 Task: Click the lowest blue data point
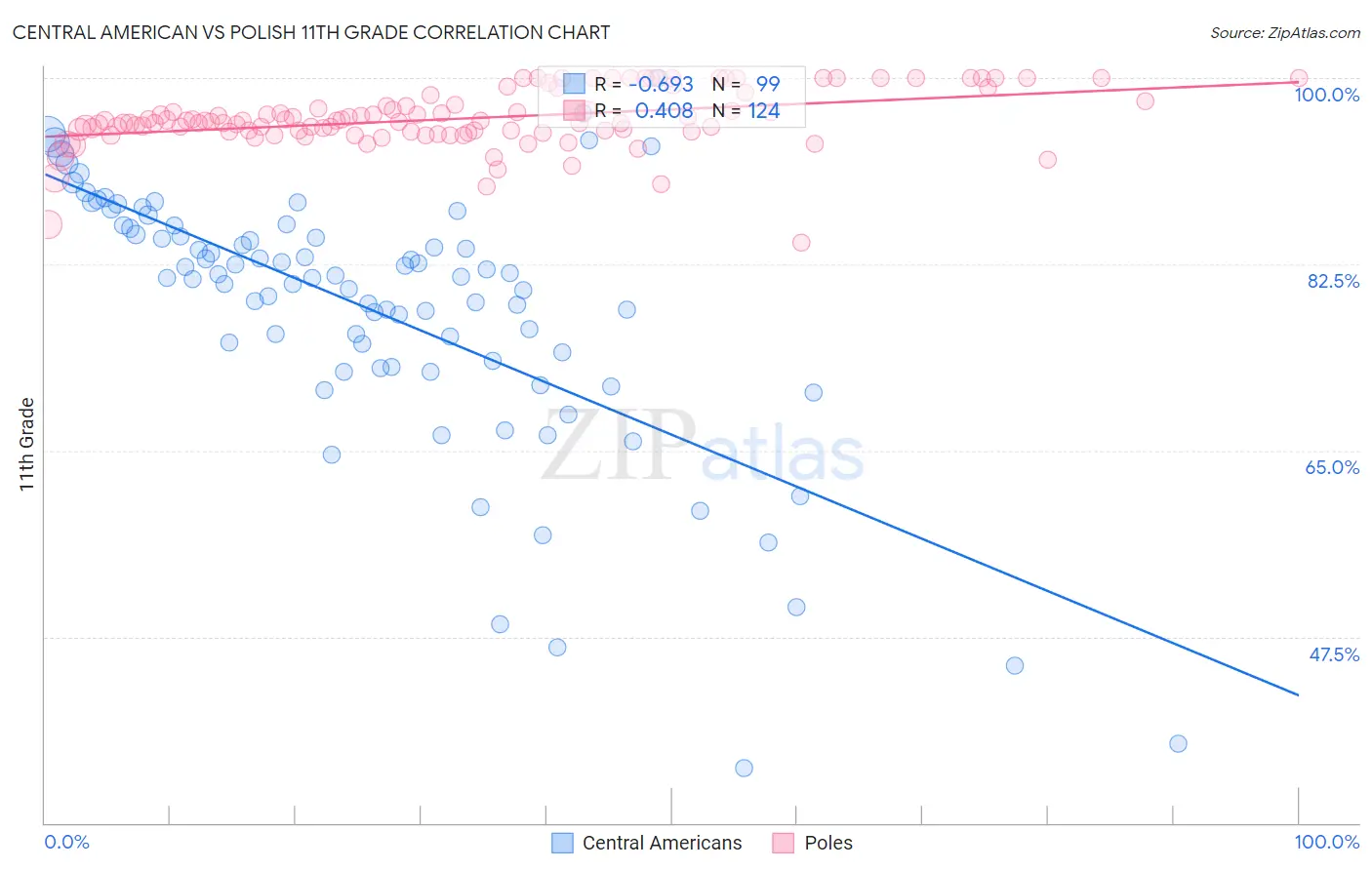tap(744, 769)
